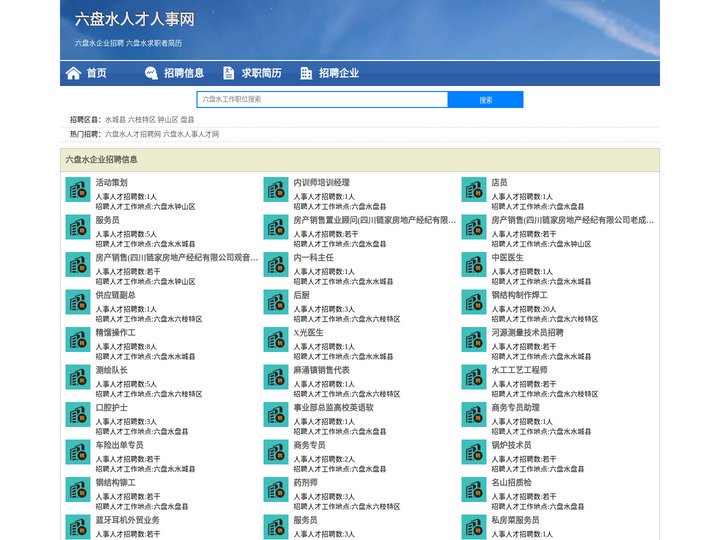Open the 药剂师 job listing
The width and height of the screenshot is (720, 540).
[x=305, y=483]
